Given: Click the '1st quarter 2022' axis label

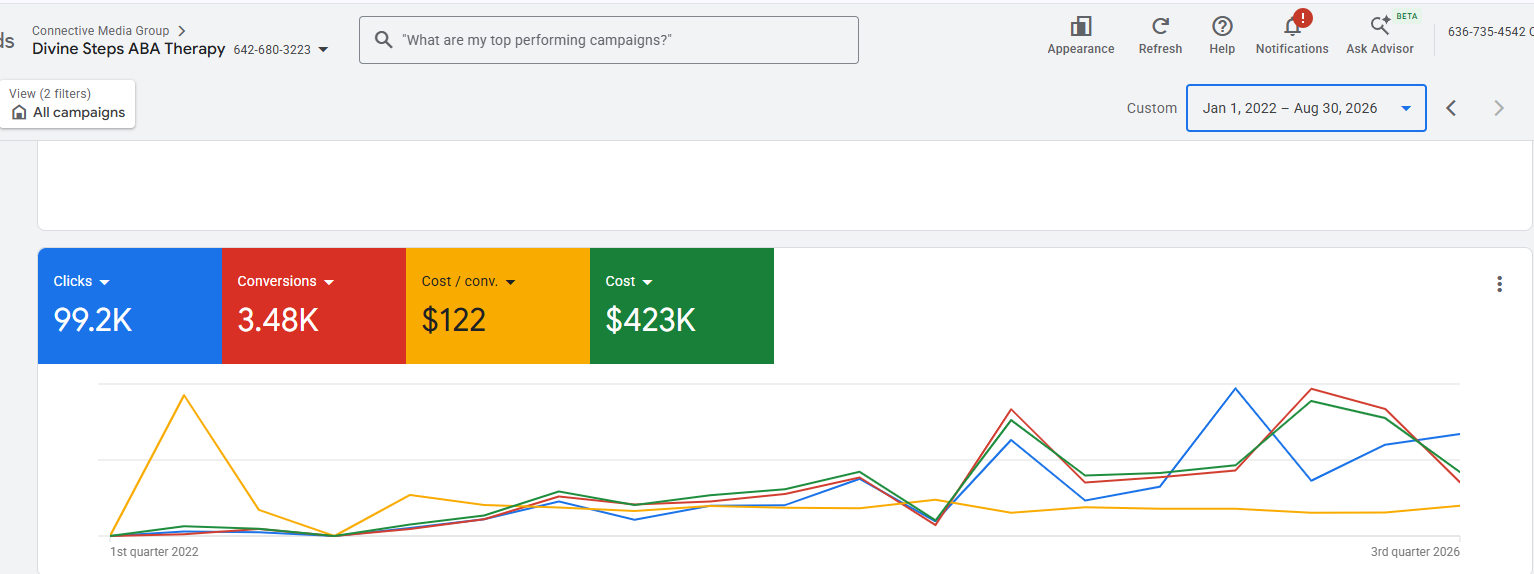Looking at the screenshot, I should pyautogui.click(x=154, y=552).
